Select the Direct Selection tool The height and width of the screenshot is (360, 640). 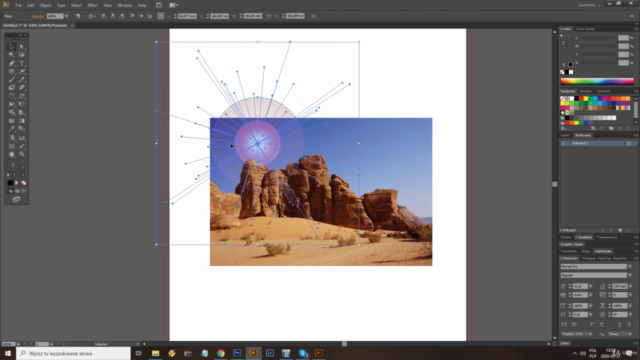click(22, 47)
